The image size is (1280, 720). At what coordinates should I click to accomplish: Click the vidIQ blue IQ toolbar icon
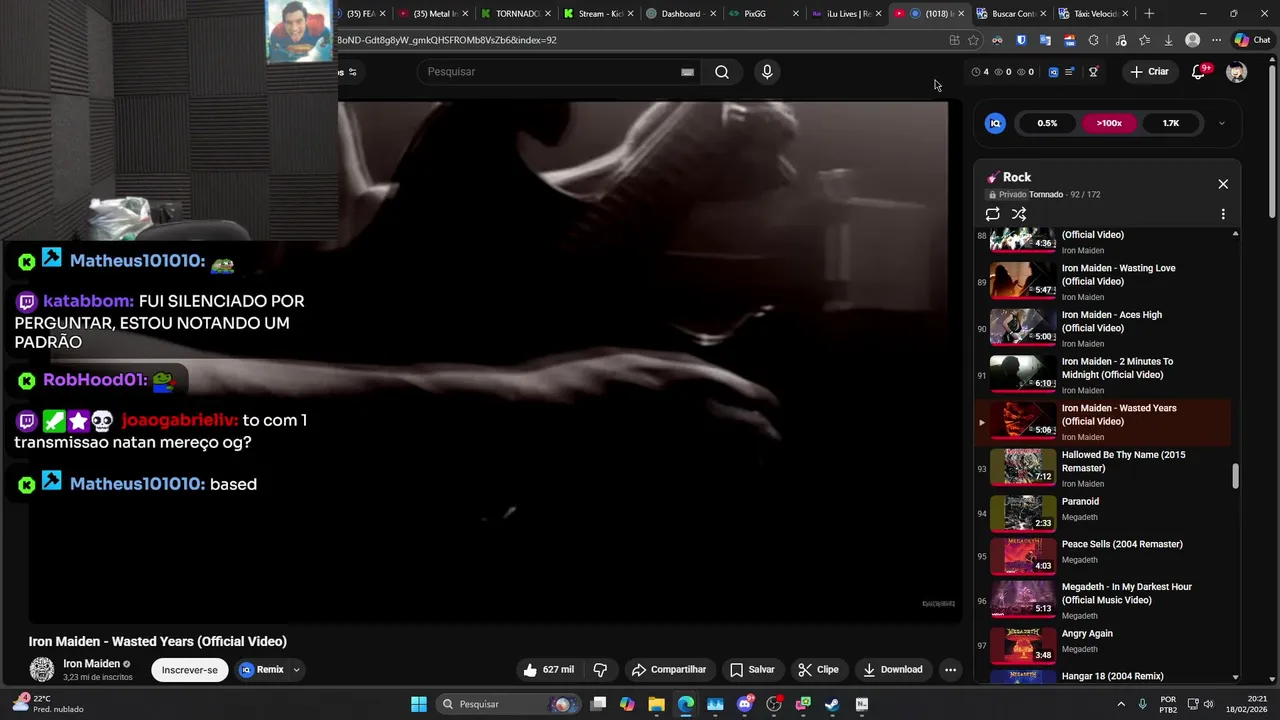[x=1053, y=72]
